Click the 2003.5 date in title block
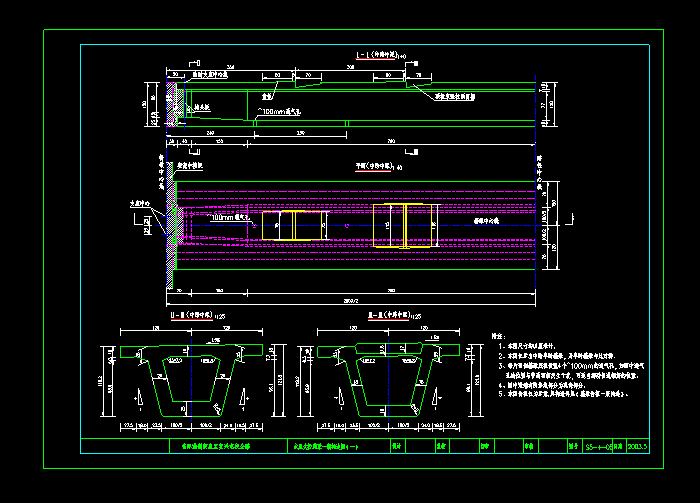Image resolution: width=700 pixels, height=503 pixels. (638, 449)
